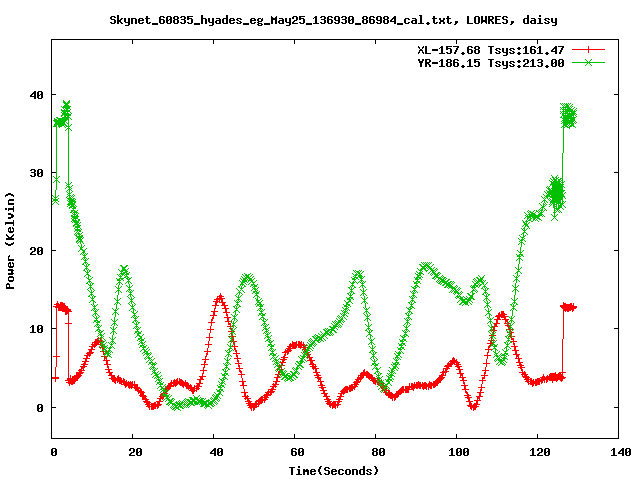This screenshot has height=480, width=640.
Task: Click y-axis tick label 40
Action: click(36, 95)
